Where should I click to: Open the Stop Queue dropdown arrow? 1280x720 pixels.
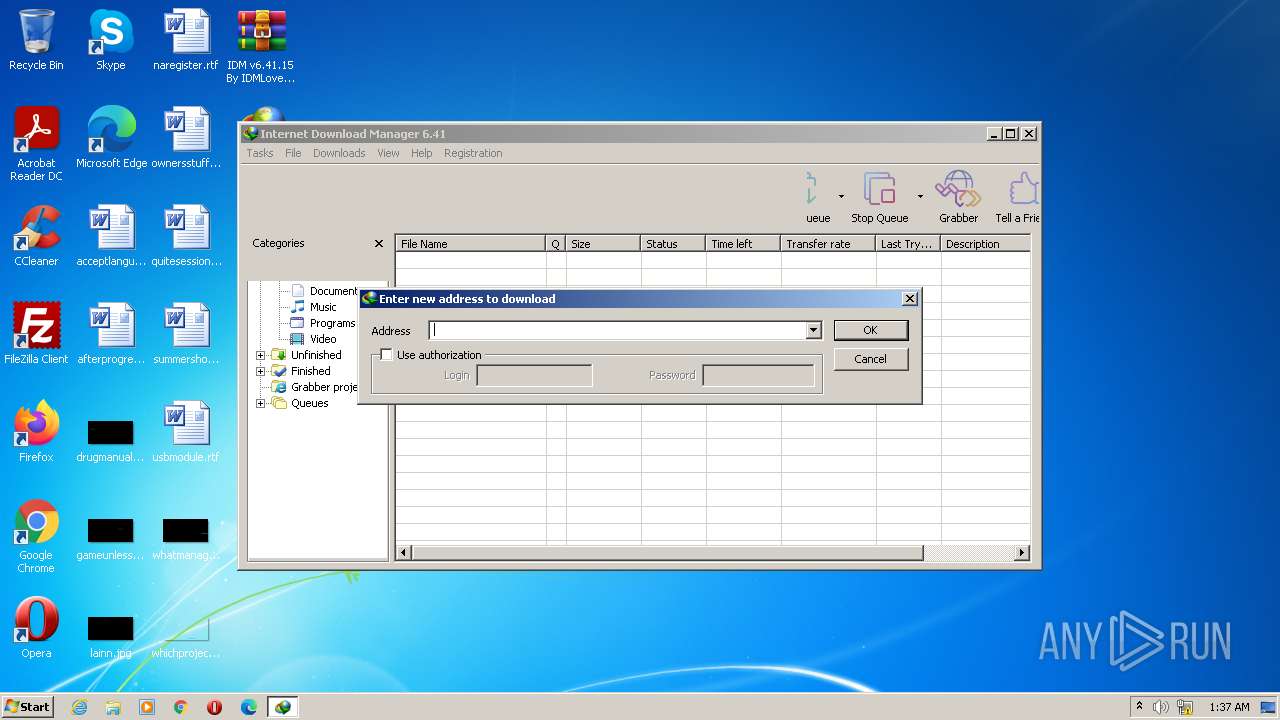coord(920,196)
